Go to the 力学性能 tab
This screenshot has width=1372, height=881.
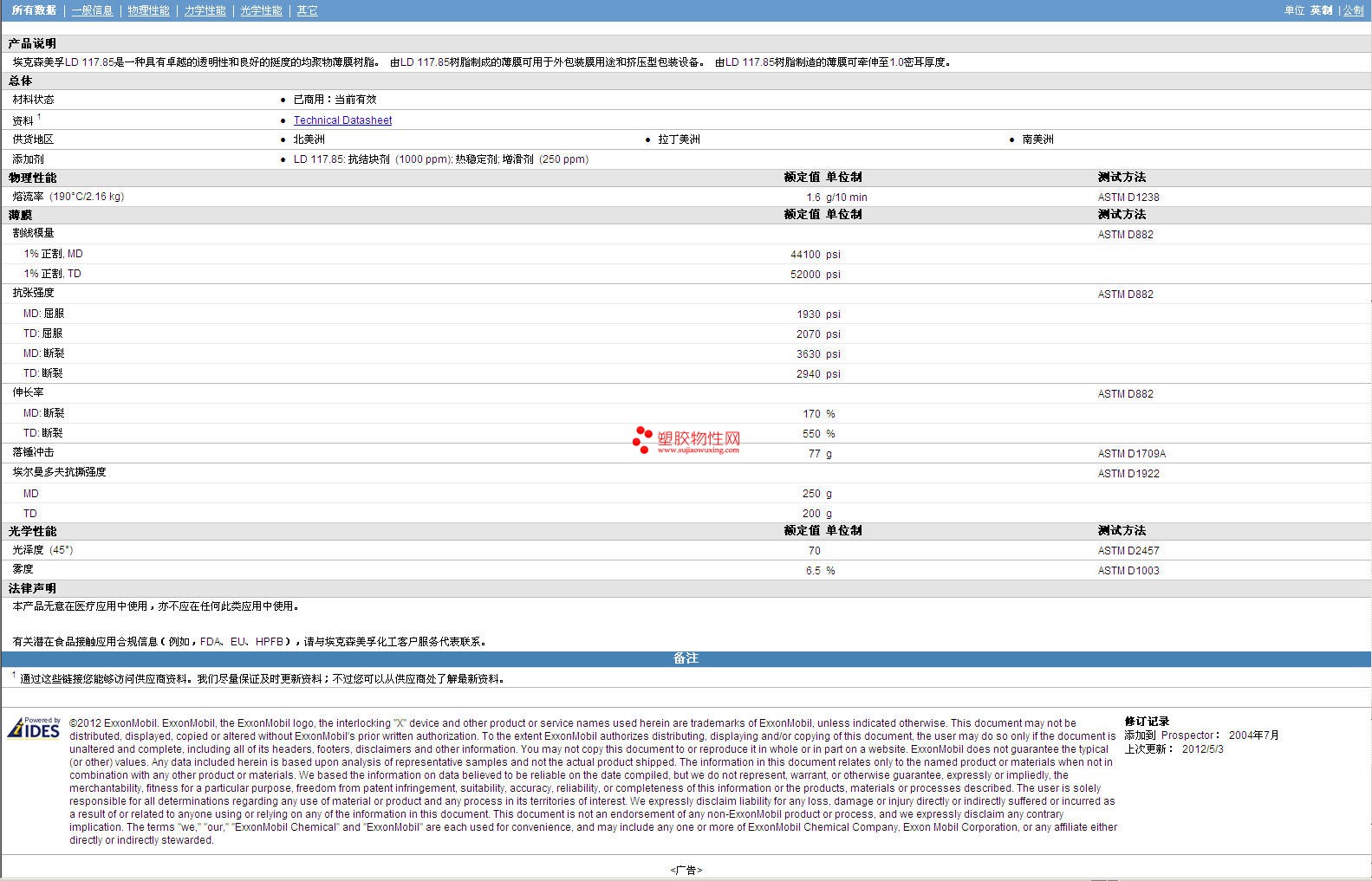coord(205,10)
